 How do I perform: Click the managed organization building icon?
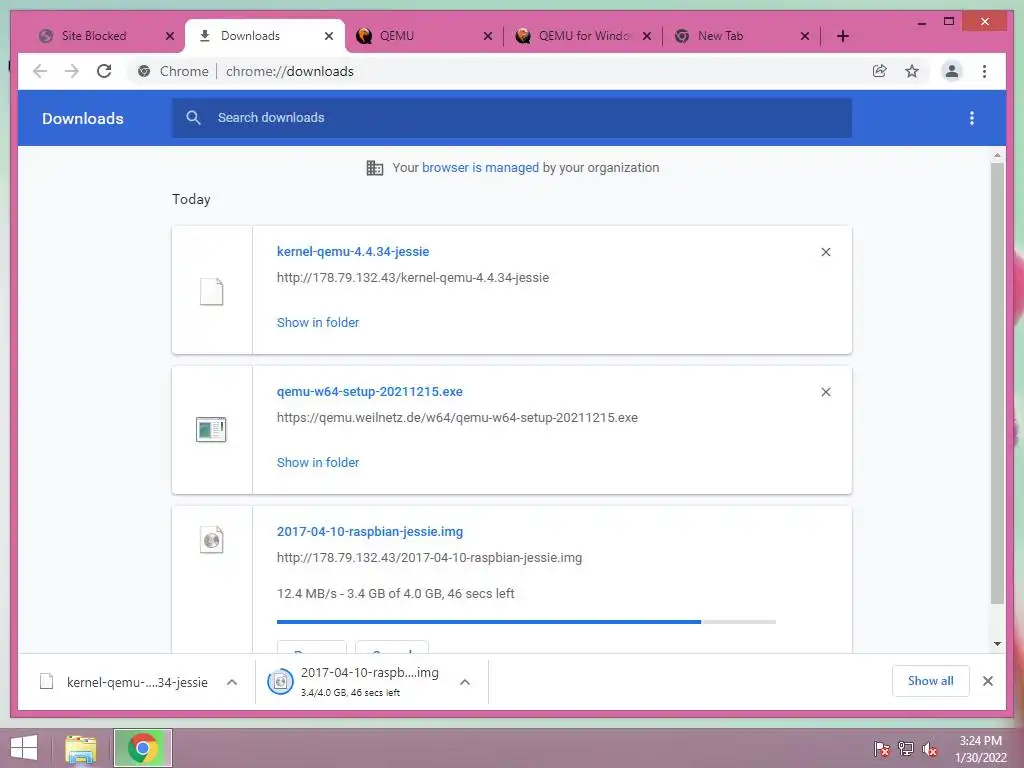tap(375, 168)
